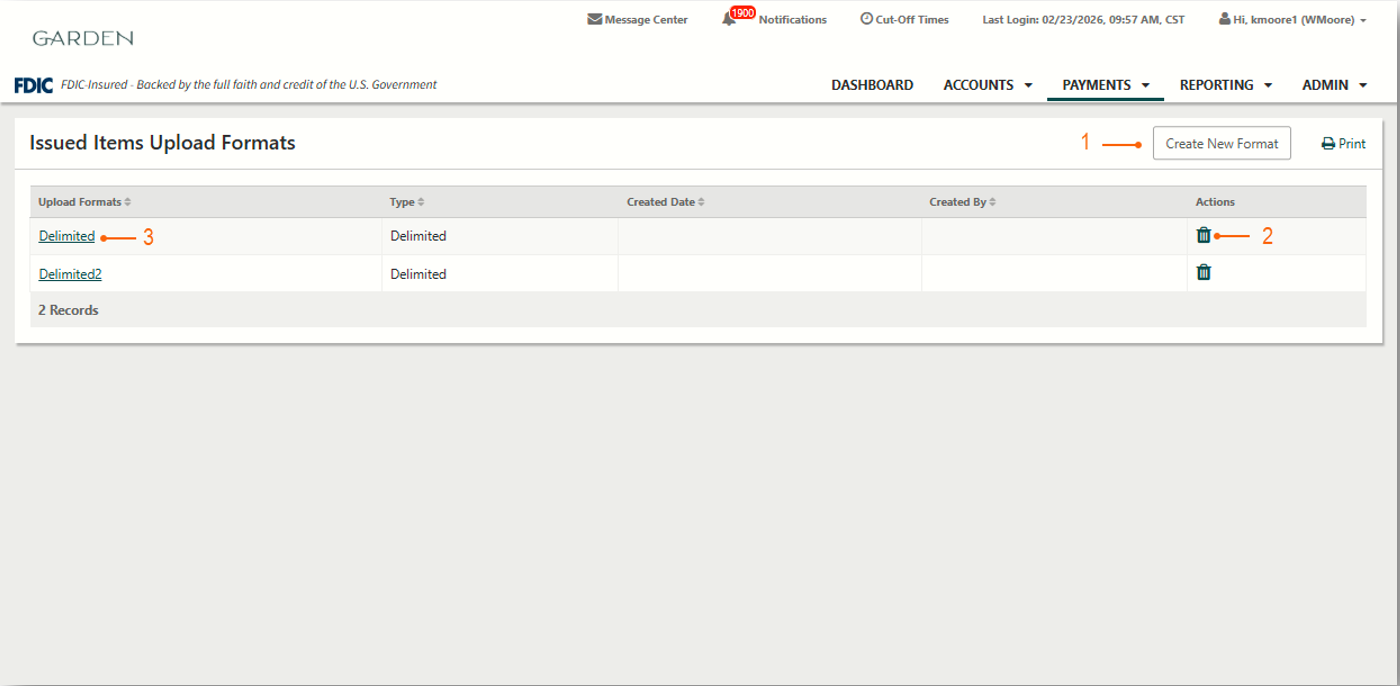View Cut-Off Times clock icon
Image resolution: width=1400 pixels, height=686 pixels.
[x=866, y=19]
